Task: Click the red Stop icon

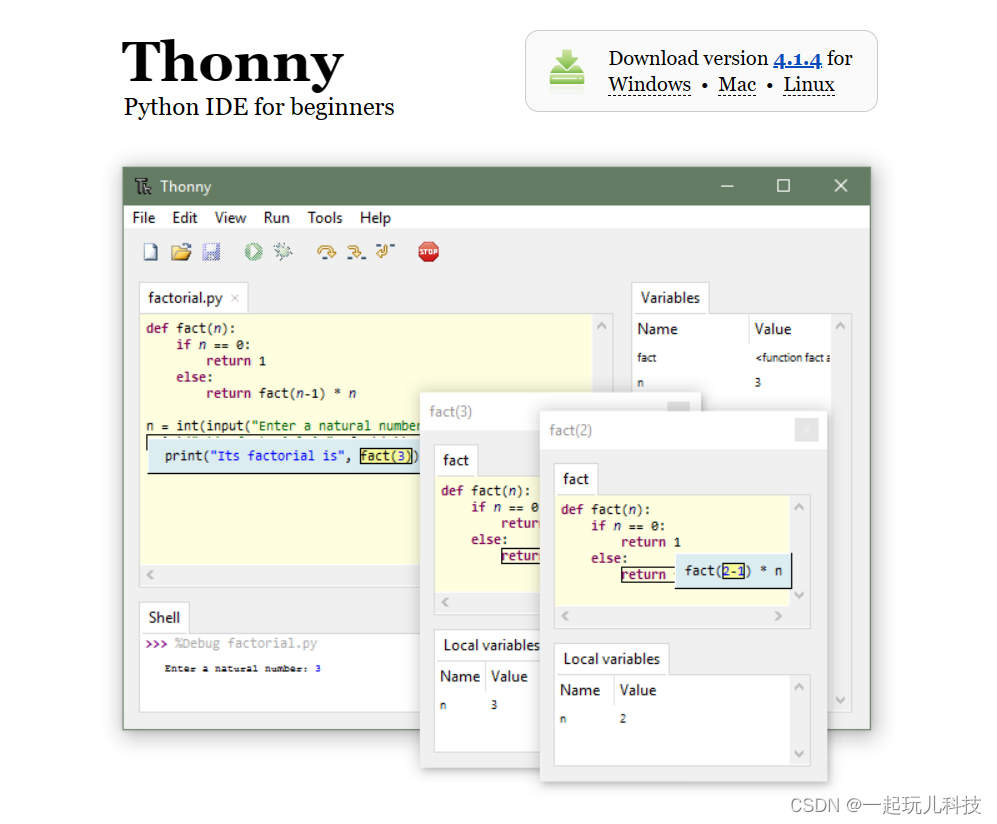Action: click(x=429, y=252)
